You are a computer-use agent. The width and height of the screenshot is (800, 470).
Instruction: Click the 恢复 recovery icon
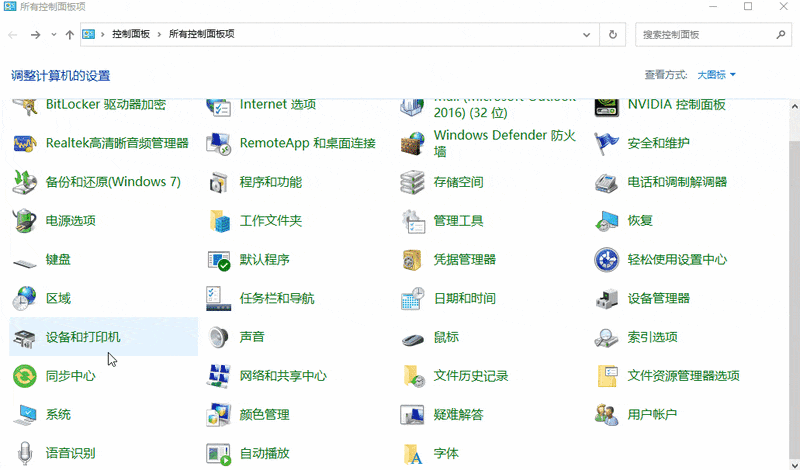(607, 221)
